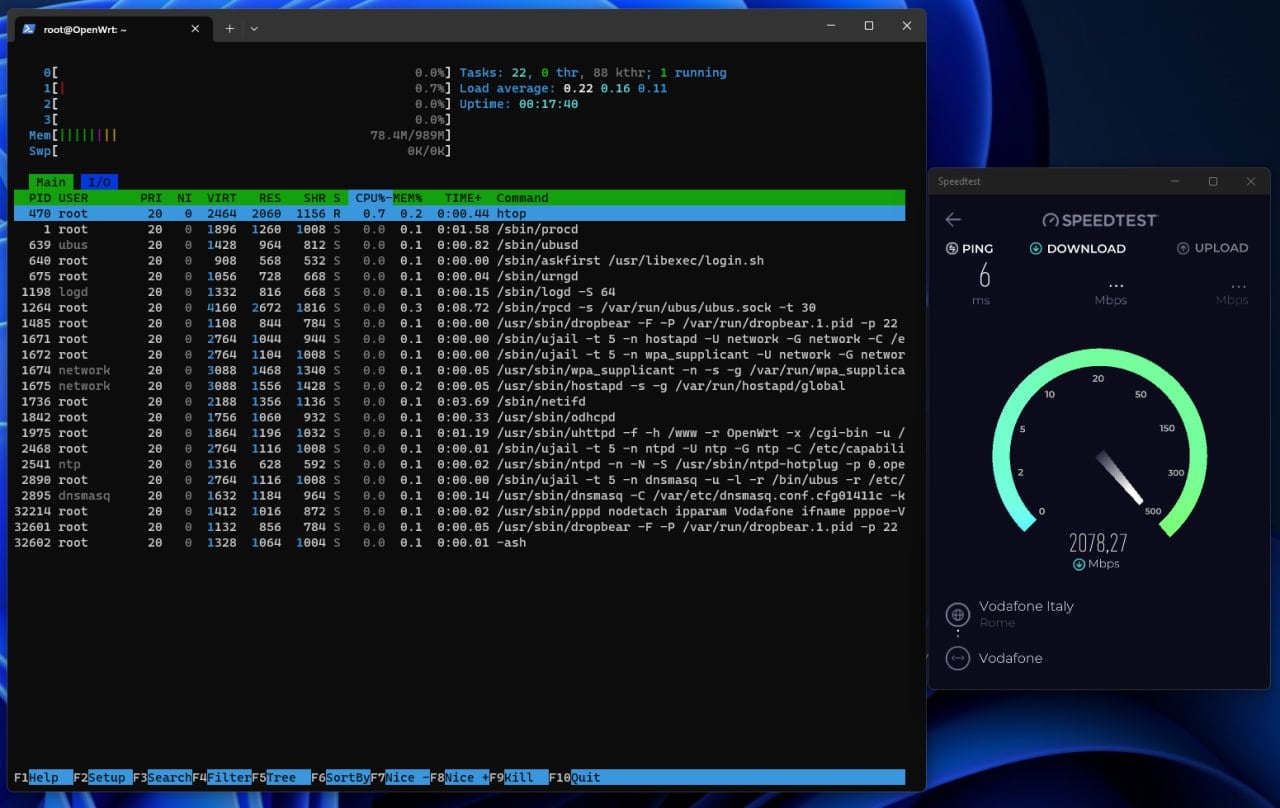
Task: Toggle F5 Tree view in htop
Action: coord(281,777)
